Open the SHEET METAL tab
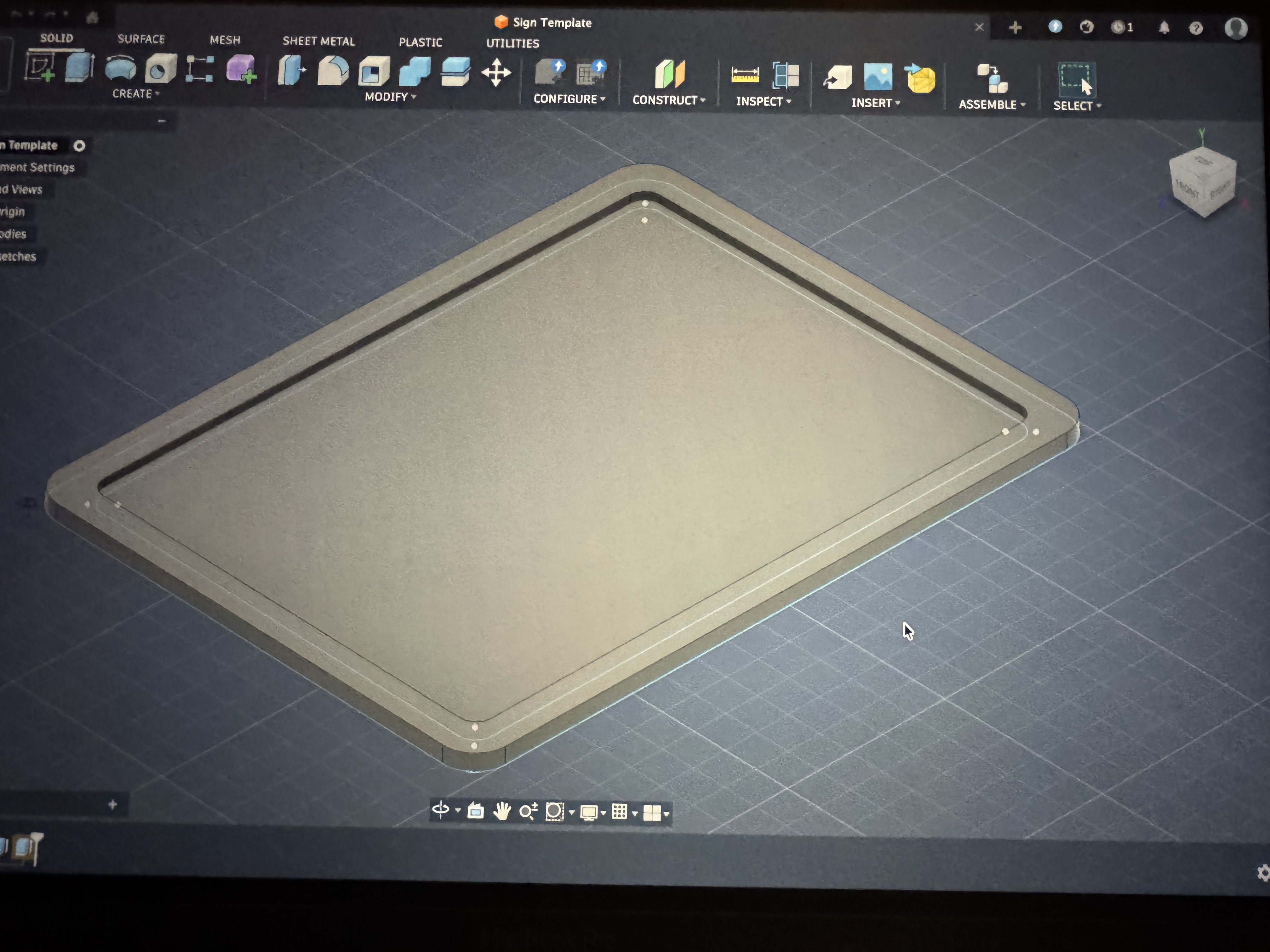This screenshot has height=952, width=1270. [x=319, y=41]
